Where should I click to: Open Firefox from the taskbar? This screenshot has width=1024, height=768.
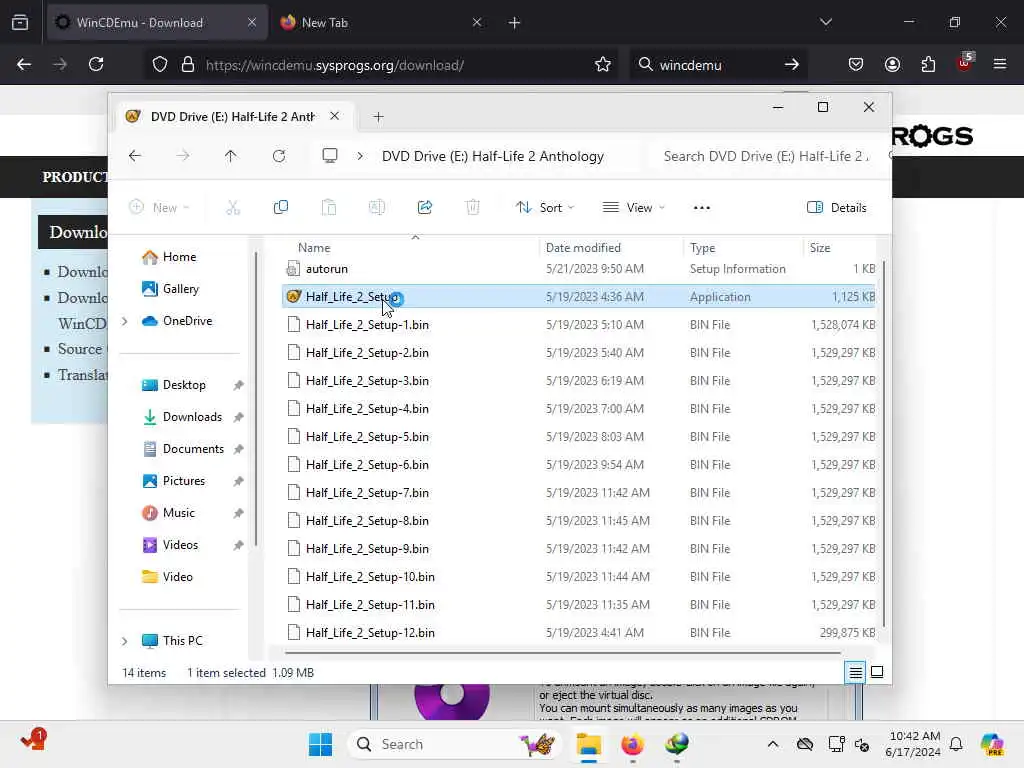(x=632, y=744)
